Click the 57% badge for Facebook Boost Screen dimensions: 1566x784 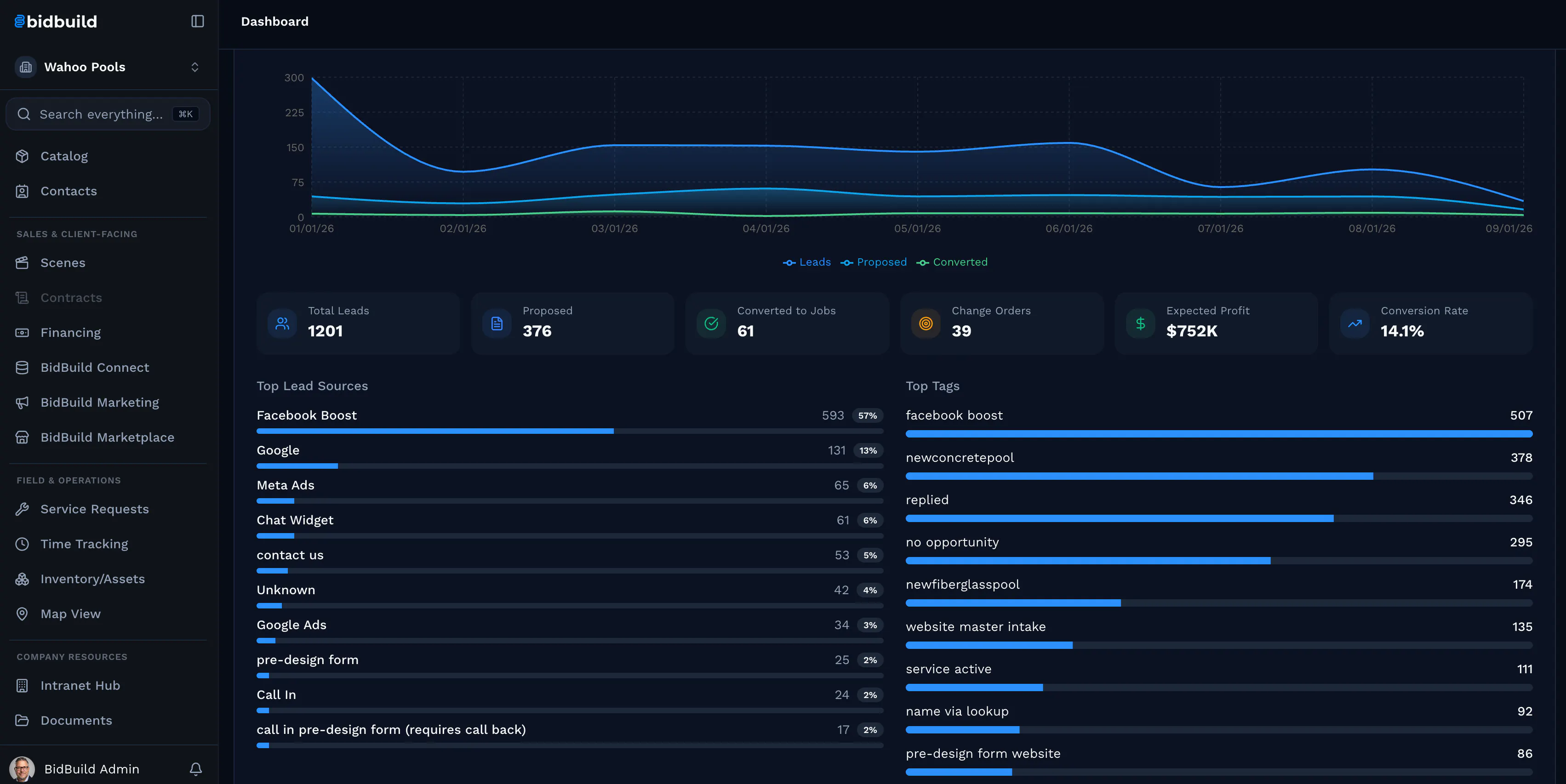(x=868, y=416)
